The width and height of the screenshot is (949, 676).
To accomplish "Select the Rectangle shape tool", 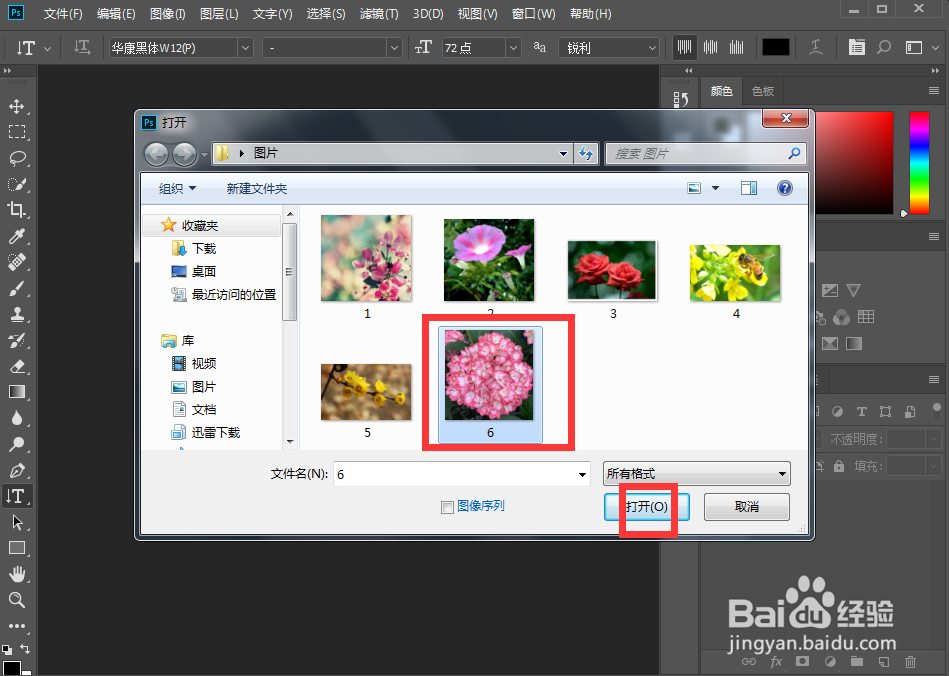I will (16, 548).
